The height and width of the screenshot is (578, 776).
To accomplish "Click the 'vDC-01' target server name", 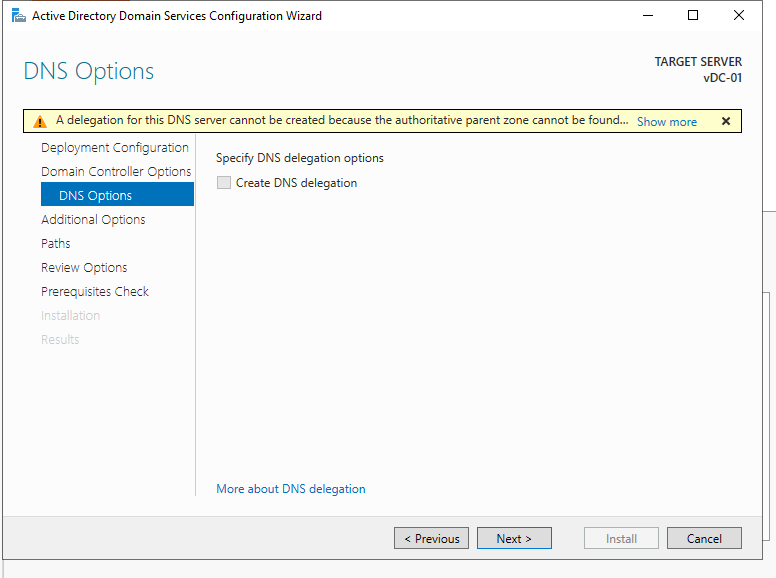I will [722, 78].
